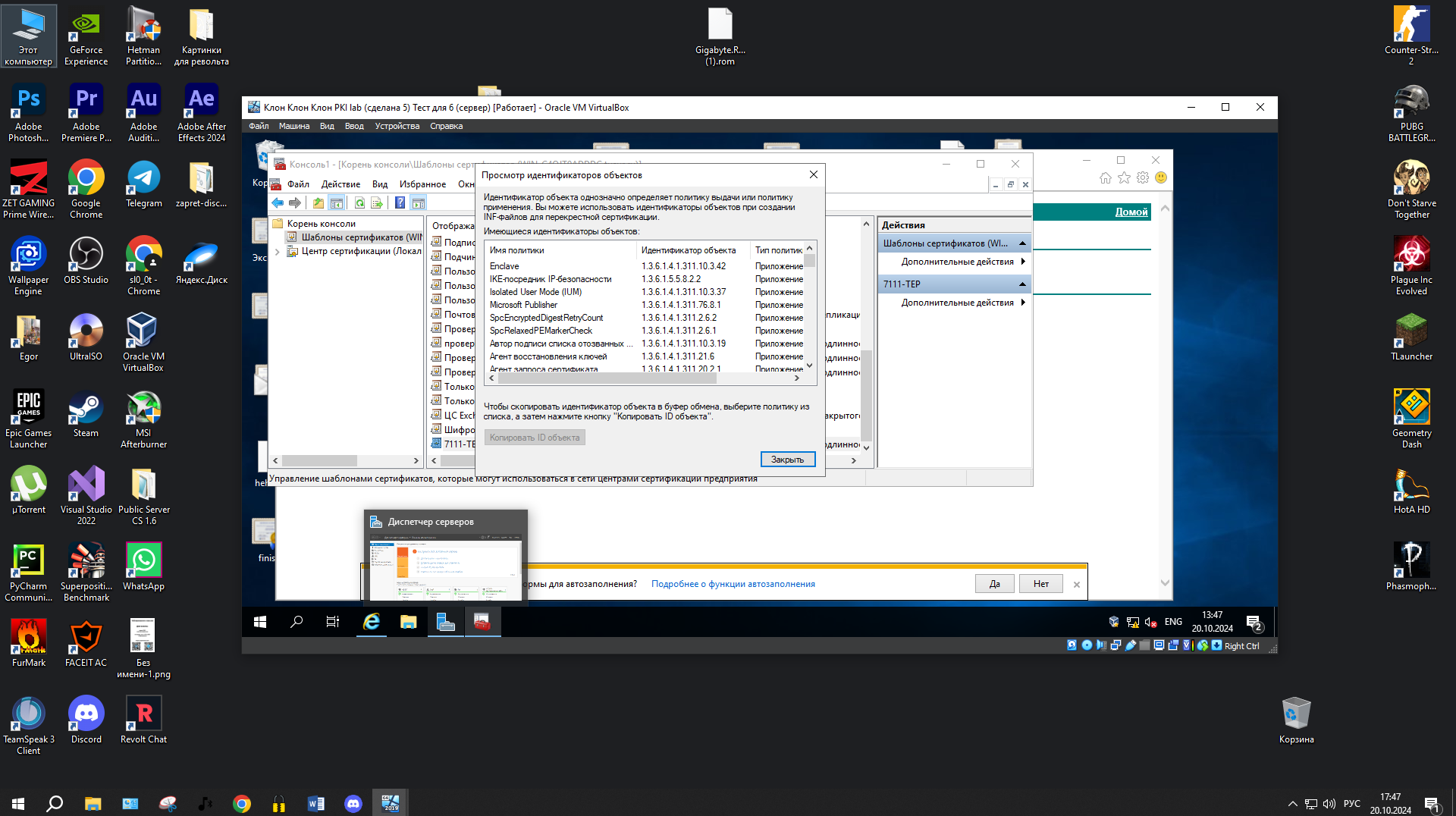Click guest tray muted speaker icon

tap(1150, 622)
